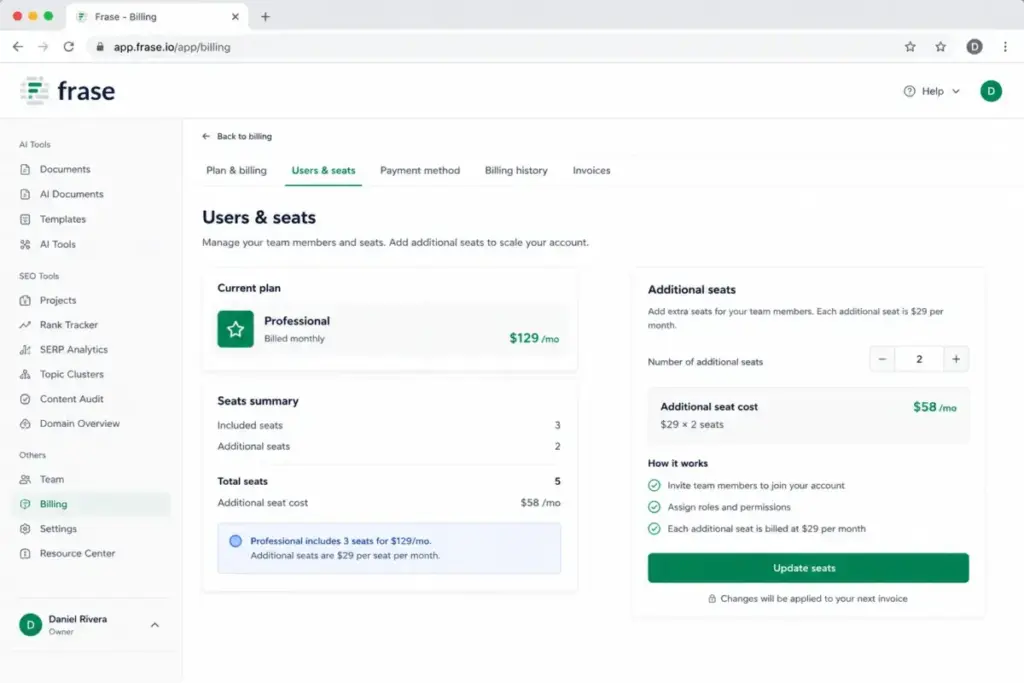Select the Billing sidebar icon
The height and width of the screenshot is (683, 1024).
click(x=25, y=504)
